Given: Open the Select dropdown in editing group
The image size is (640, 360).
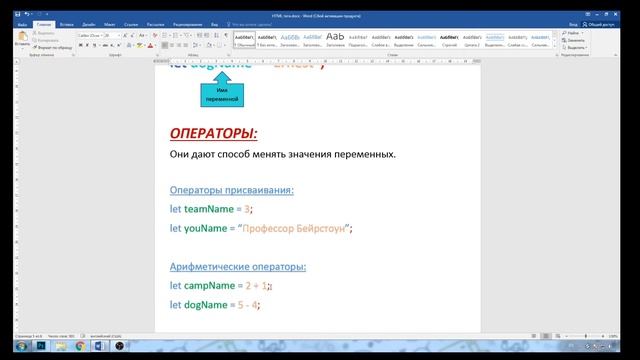Looking at the screenshot, I should click(x=574, y=47).
